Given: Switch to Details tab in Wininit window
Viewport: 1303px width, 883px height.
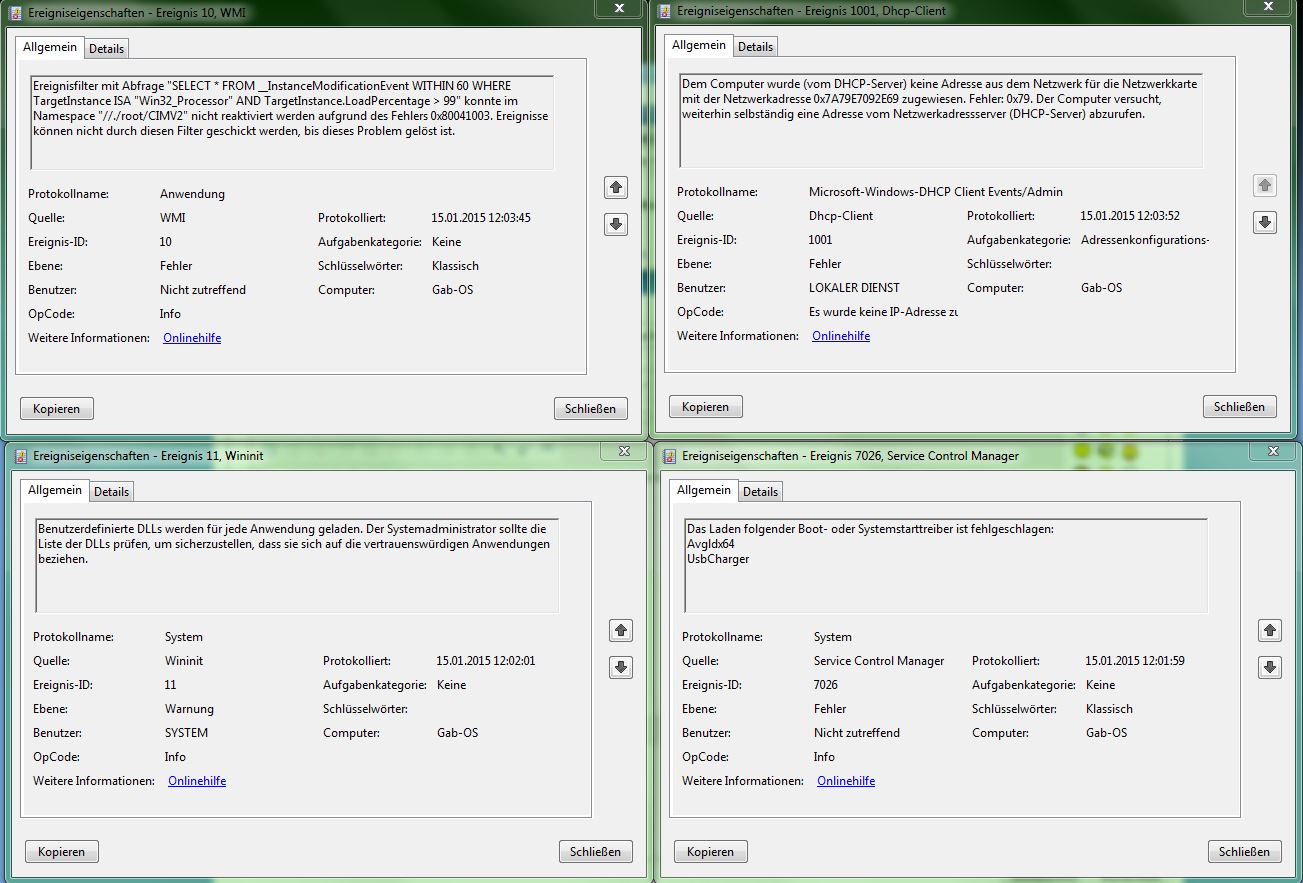Looking at the screenshot, I should [112, 491].
